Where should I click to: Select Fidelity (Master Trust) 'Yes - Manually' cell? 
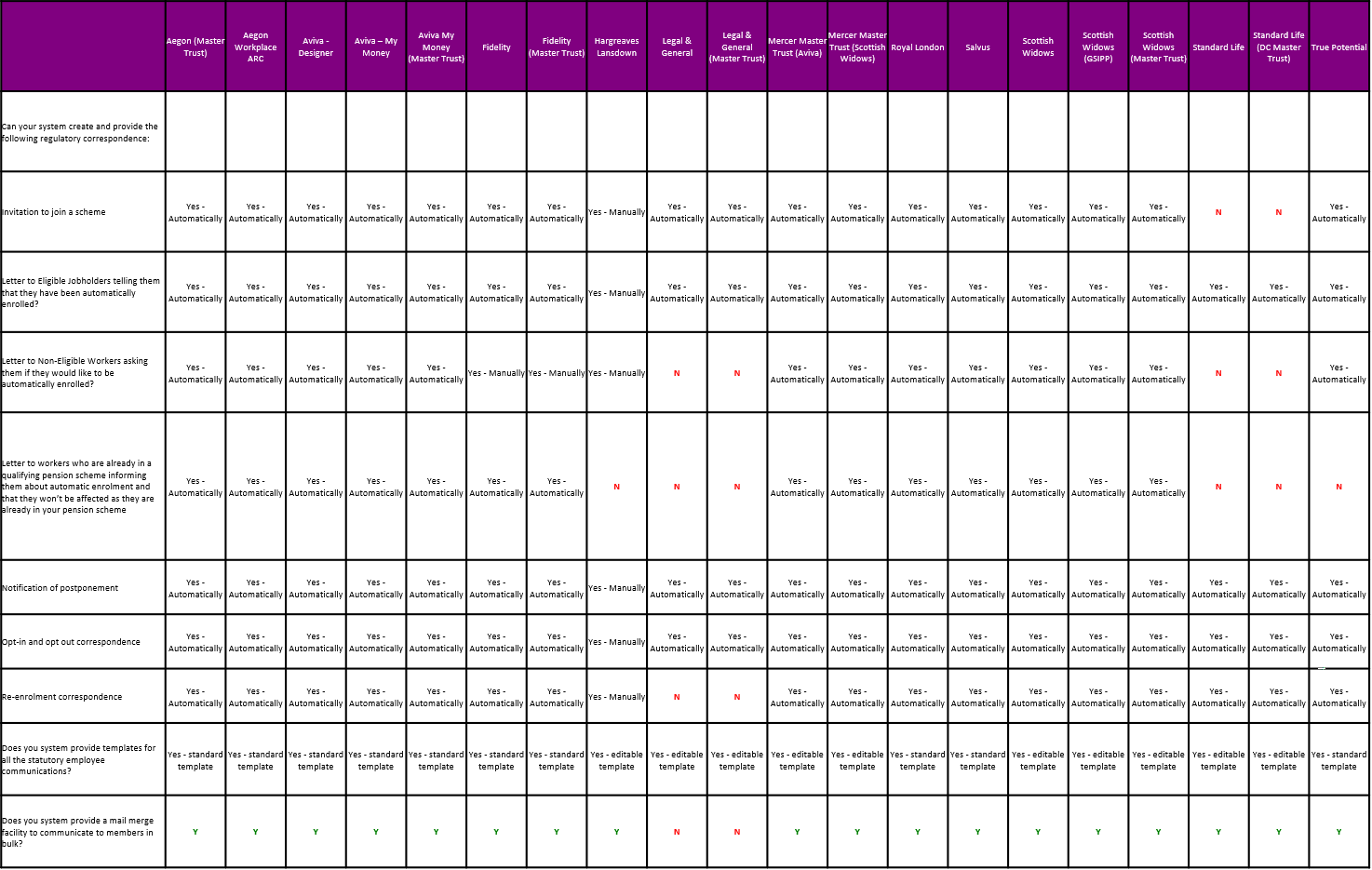[557, 373]
